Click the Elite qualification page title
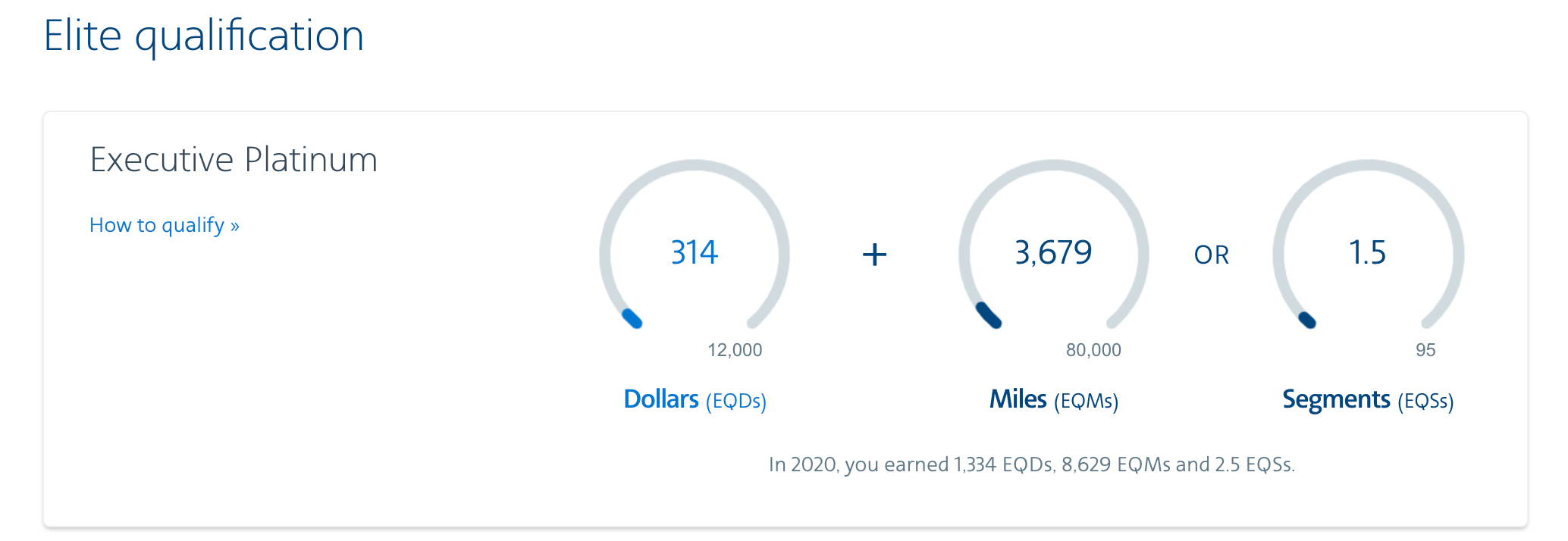Screen dimensions: 1568x541 (204, 36)
